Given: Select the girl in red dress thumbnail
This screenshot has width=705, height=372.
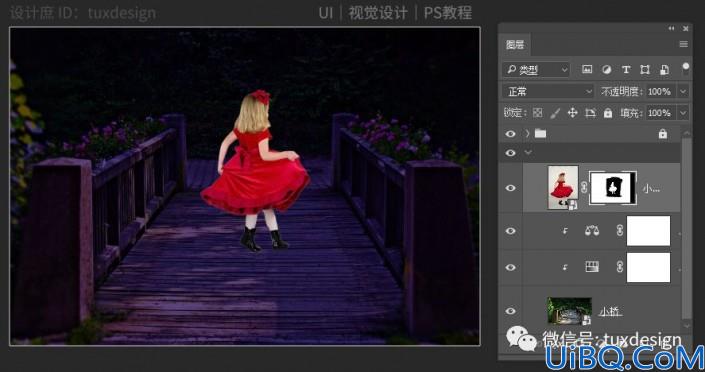Looking at the screenshot, I should click(x=563, y=188).
